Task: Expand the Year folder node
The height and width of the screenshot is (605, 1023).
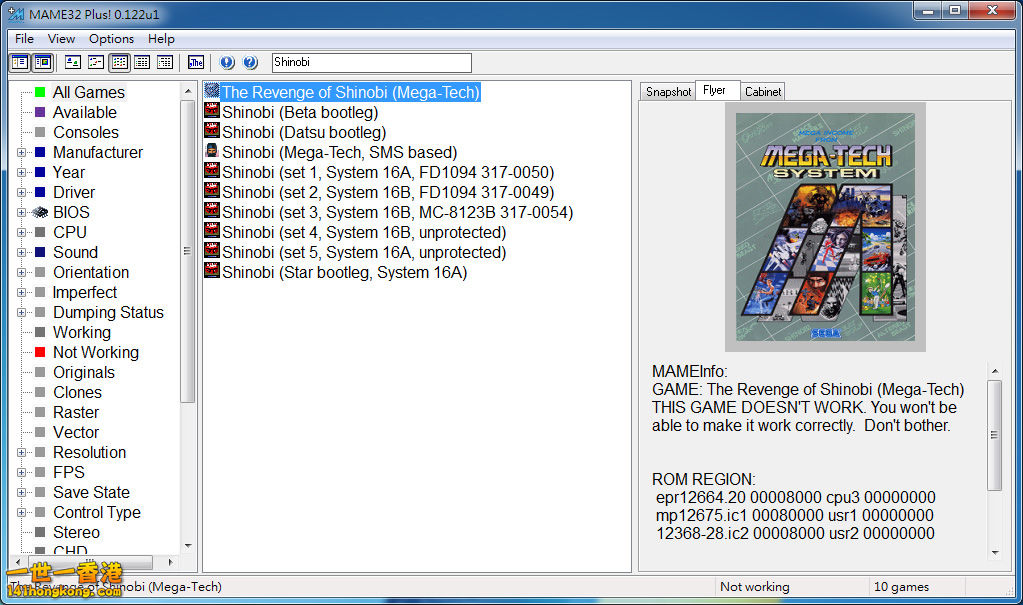Action: [22, 173]
